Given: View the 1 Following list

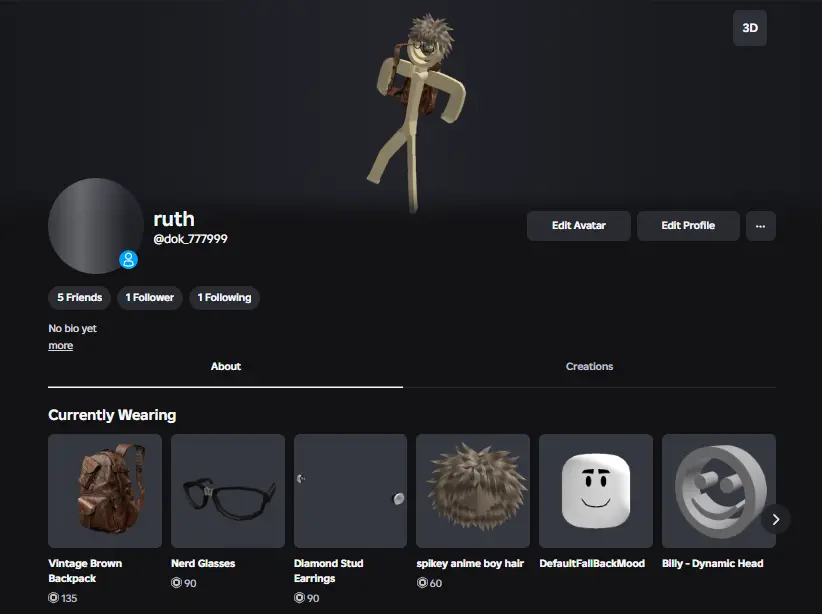Looking at the screenshot, I should (224, 298).
